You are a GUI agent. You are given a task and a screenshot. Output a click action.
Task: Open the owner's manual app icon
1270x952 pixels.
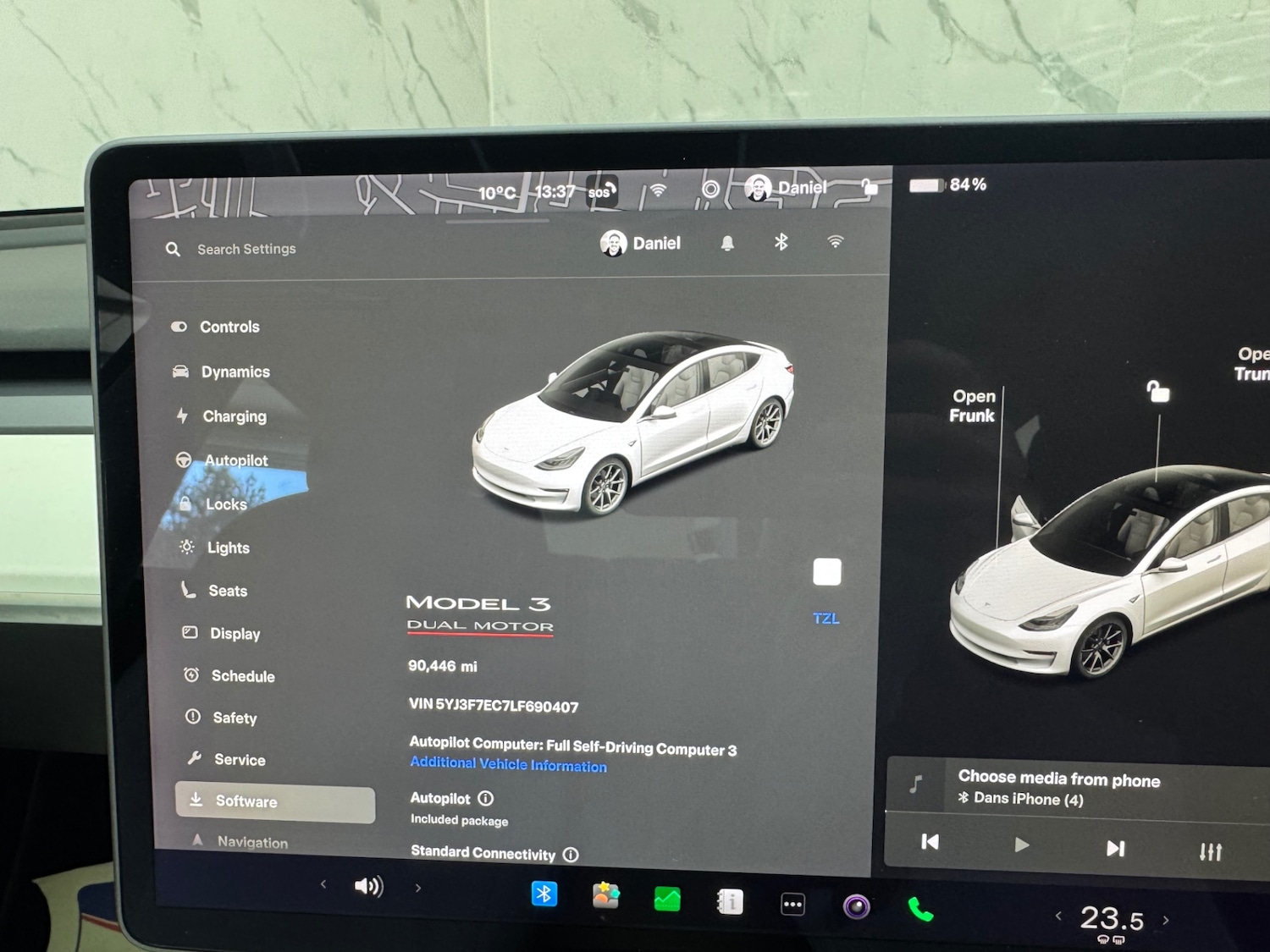tap(730, 901)
